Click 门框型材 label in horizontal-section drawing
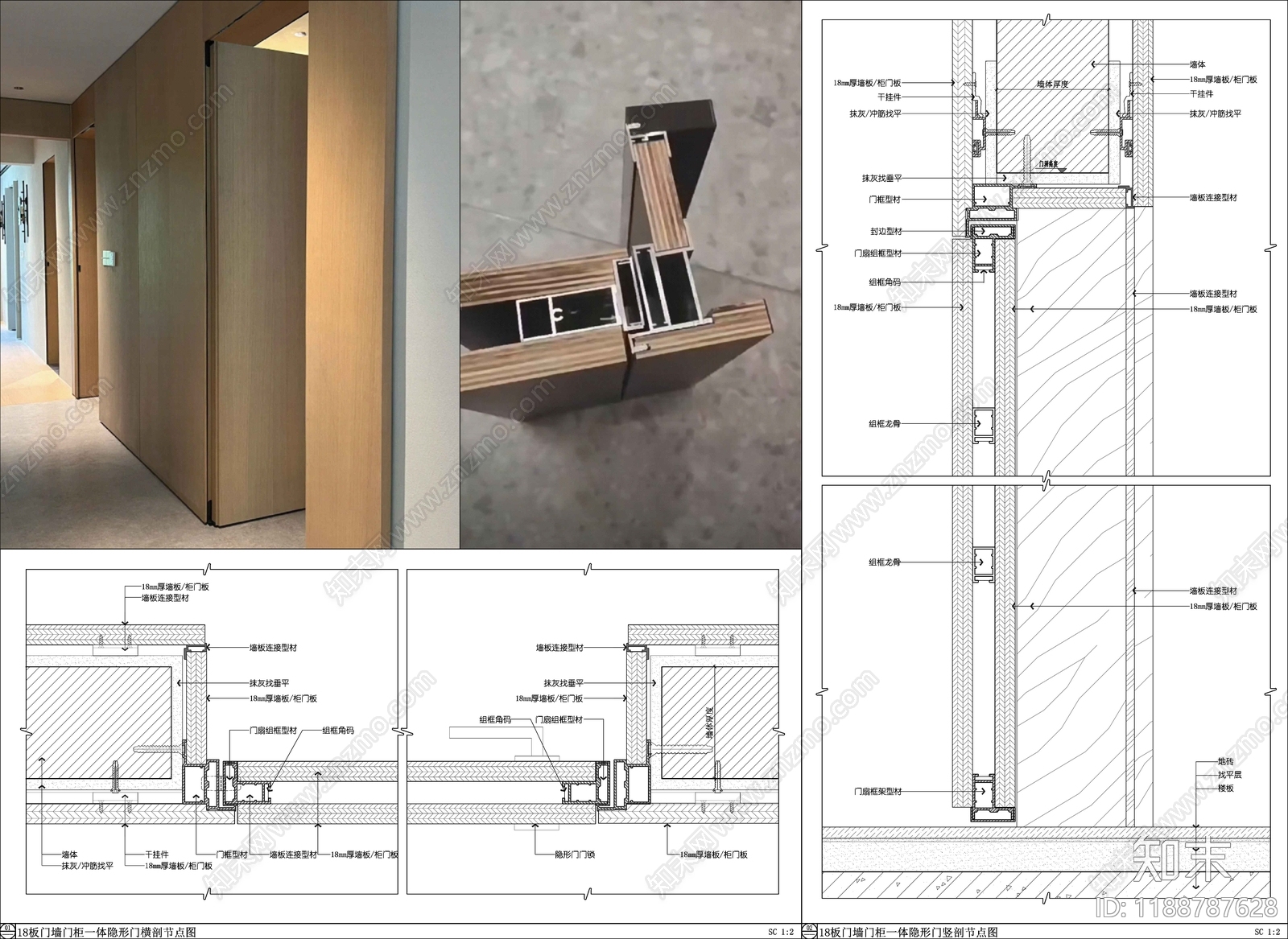Screen dimensions: 1288x939 coord(232,855)
